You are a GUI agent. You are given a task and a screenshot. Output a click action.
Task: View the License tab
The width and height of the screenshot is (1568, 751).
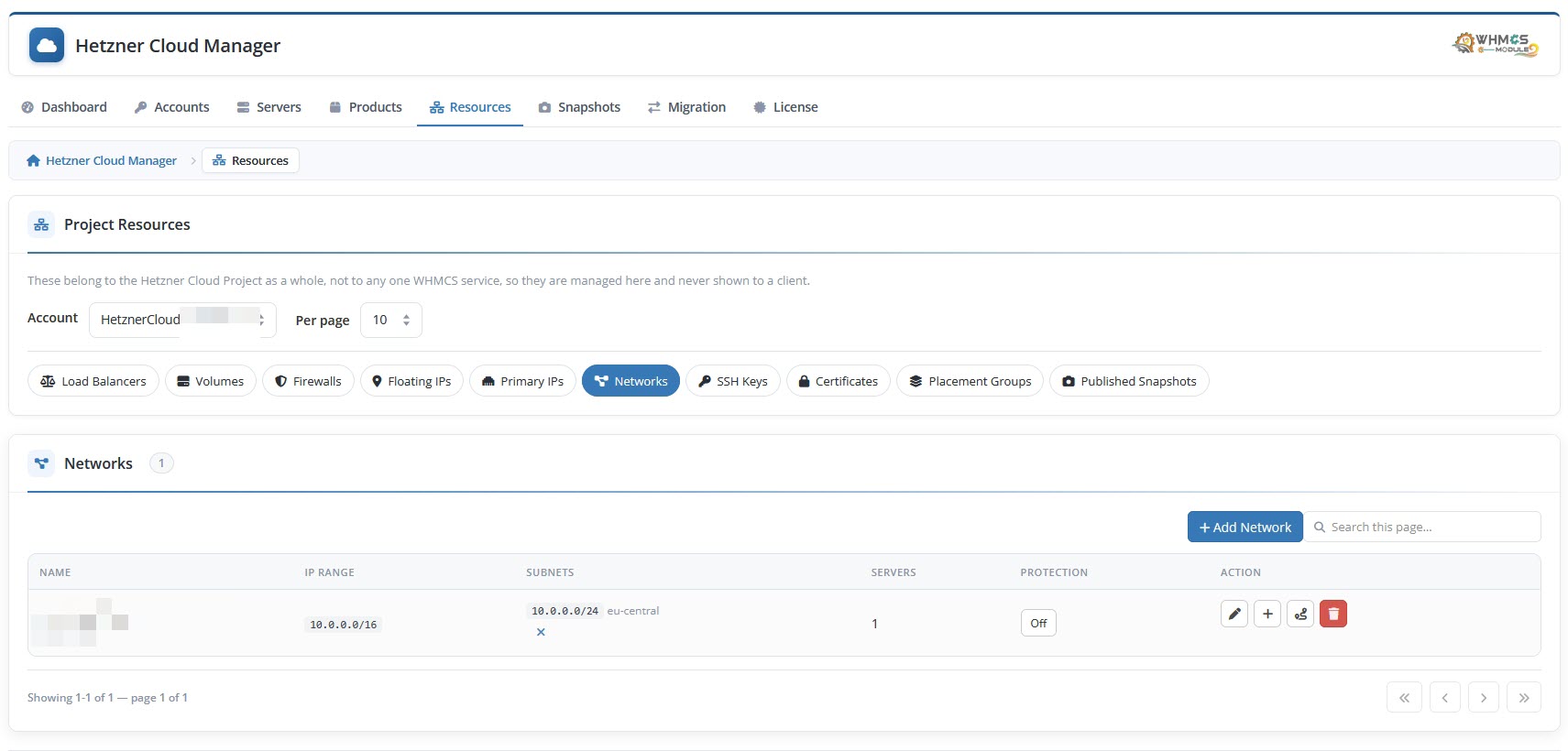click(x=785, y=107)
